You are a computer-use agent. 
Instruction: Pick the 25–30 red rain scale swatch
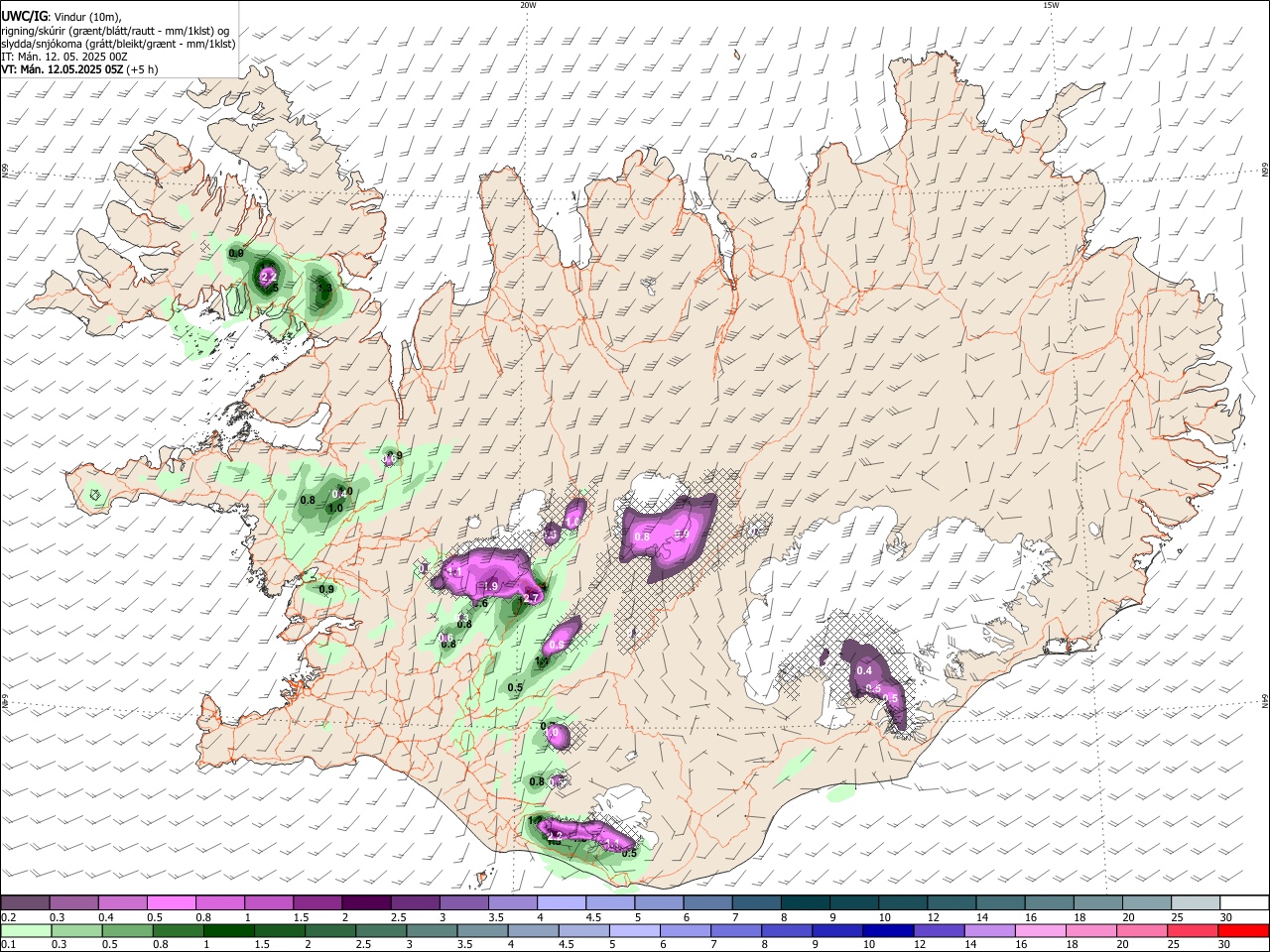(x=1192, y=930)
